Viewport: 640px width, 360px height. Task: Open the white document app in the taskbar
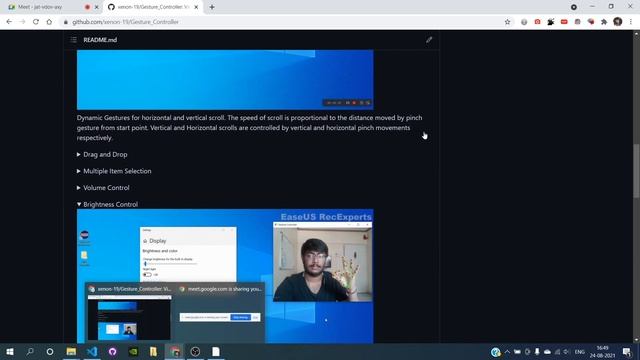tap(216, 351)
